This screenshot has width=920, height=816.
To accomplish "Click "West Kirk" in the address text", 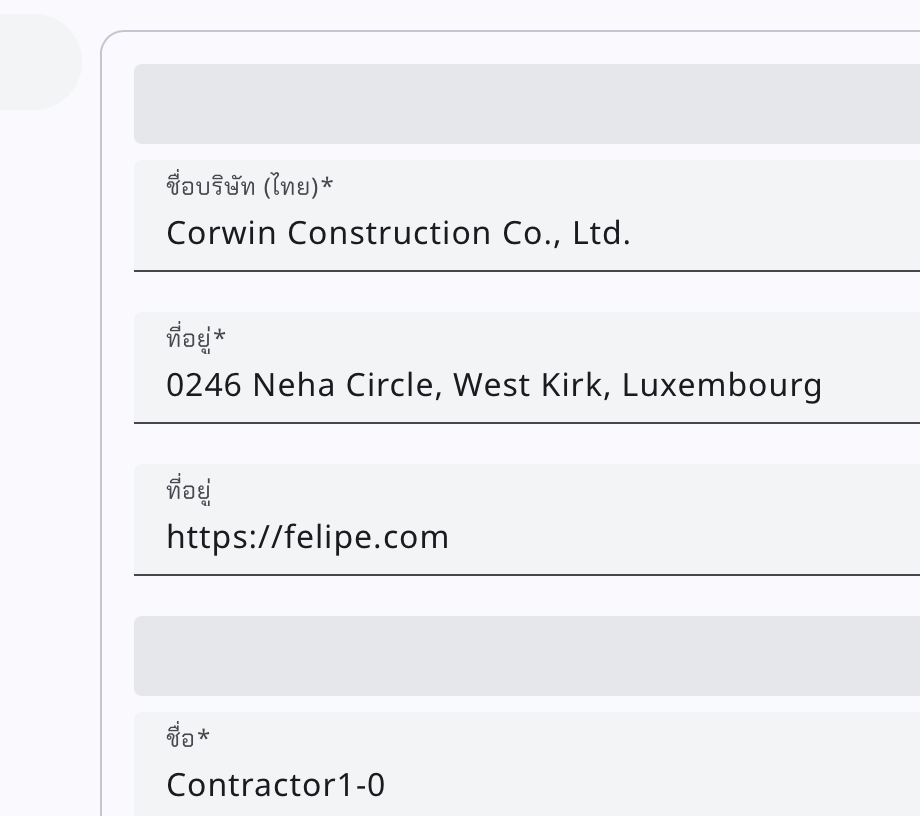I will [x=530, y=385].
